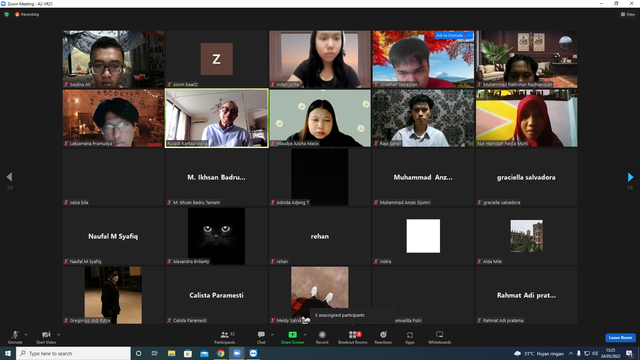Click the taskbar search box
Screen dimensions: 640x360
coord(73,353)
